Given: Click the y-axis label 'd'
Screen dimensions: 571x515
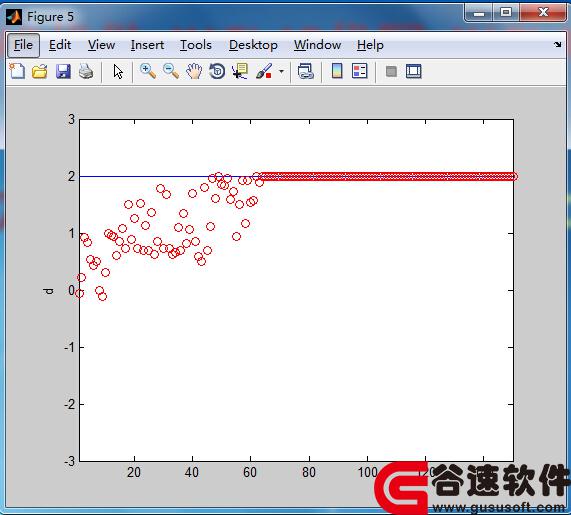Looking at the screenshot, I should (48, 291).
